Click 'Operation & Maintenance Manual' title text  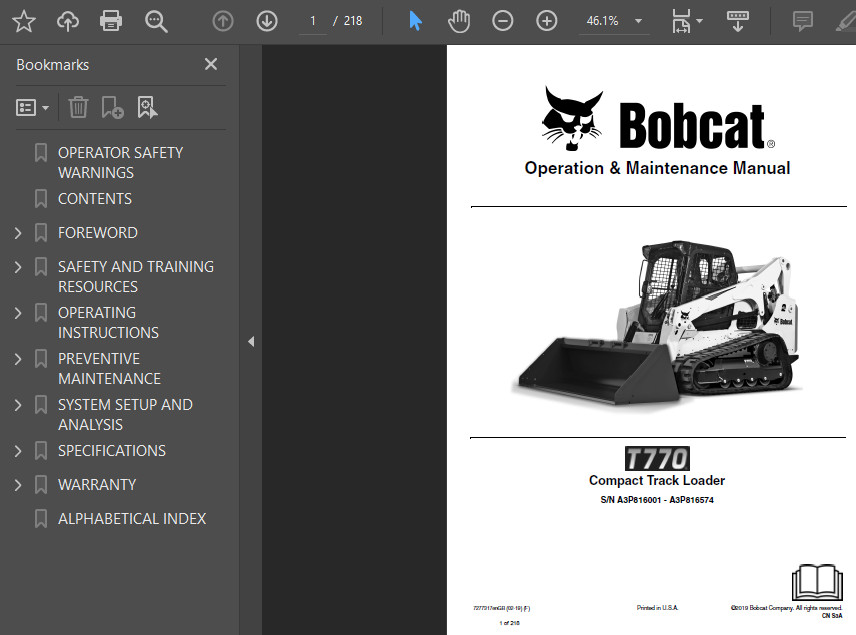[657, 168]
